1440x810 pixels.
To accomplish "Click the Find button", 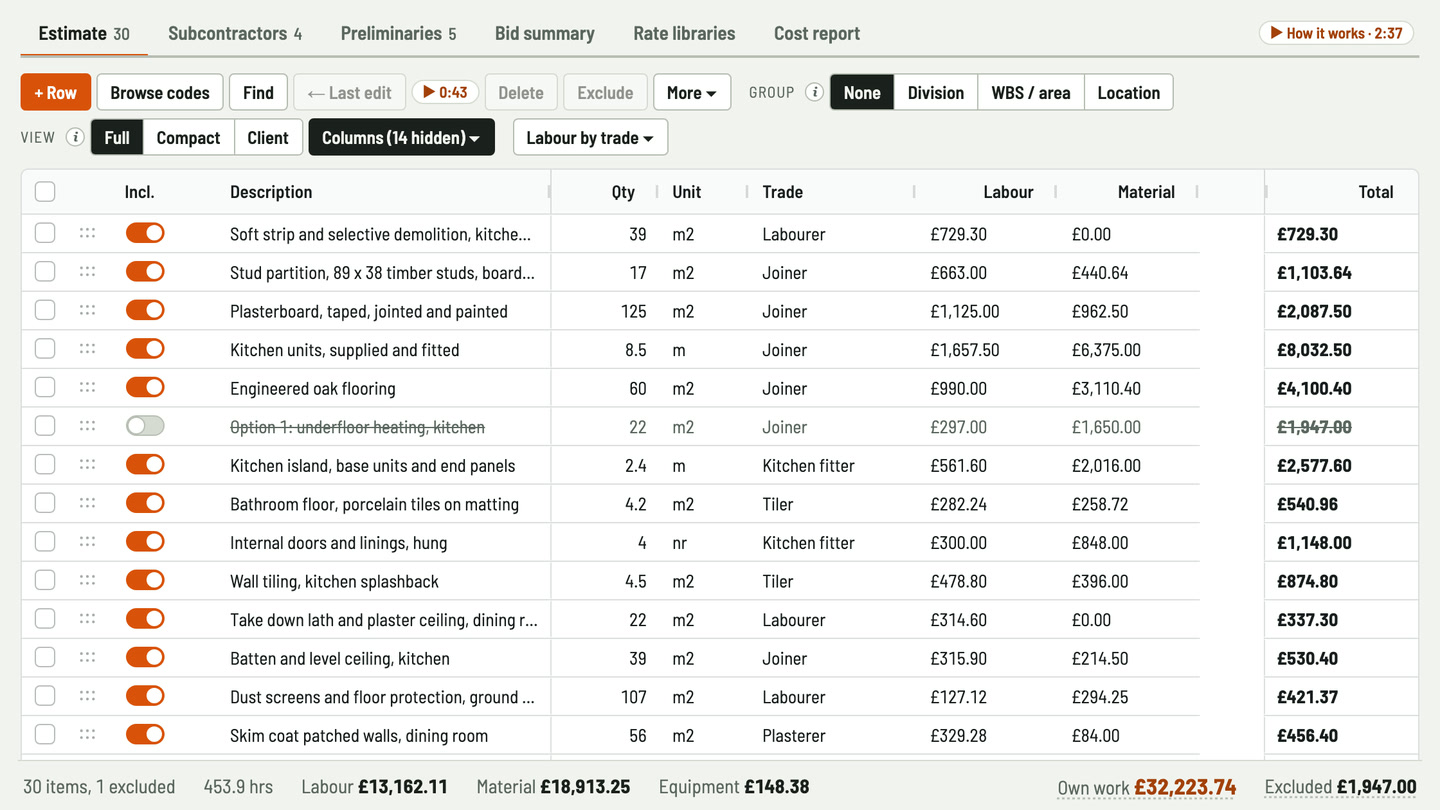I will (x=258, y=92).
